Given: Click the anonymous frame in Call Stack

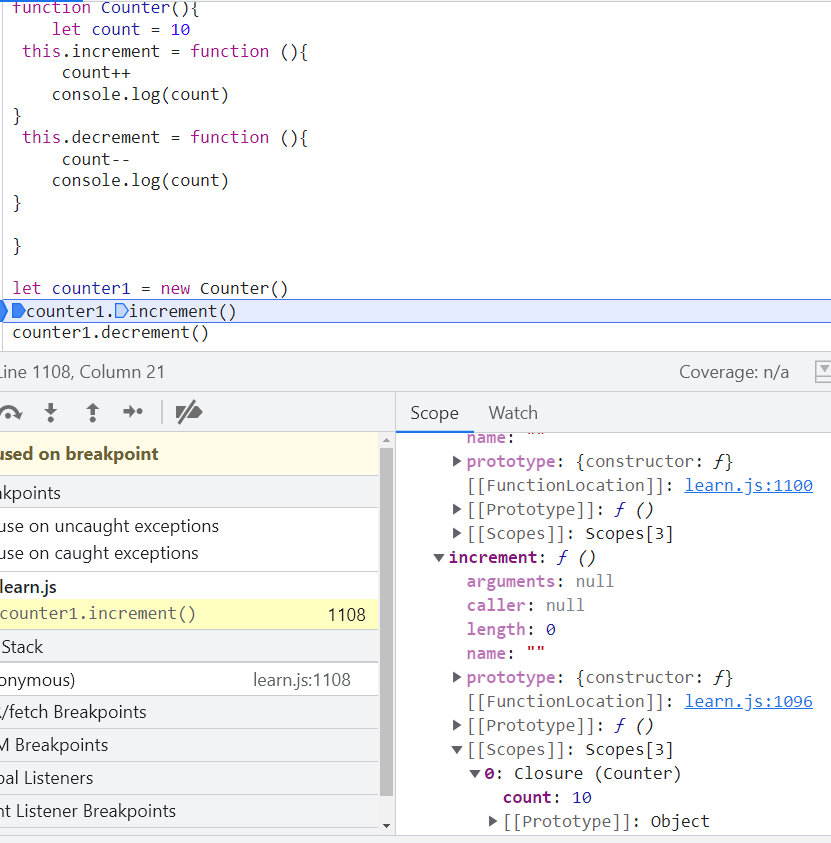Looking at the screenshot, I should [x=40, y=678].
